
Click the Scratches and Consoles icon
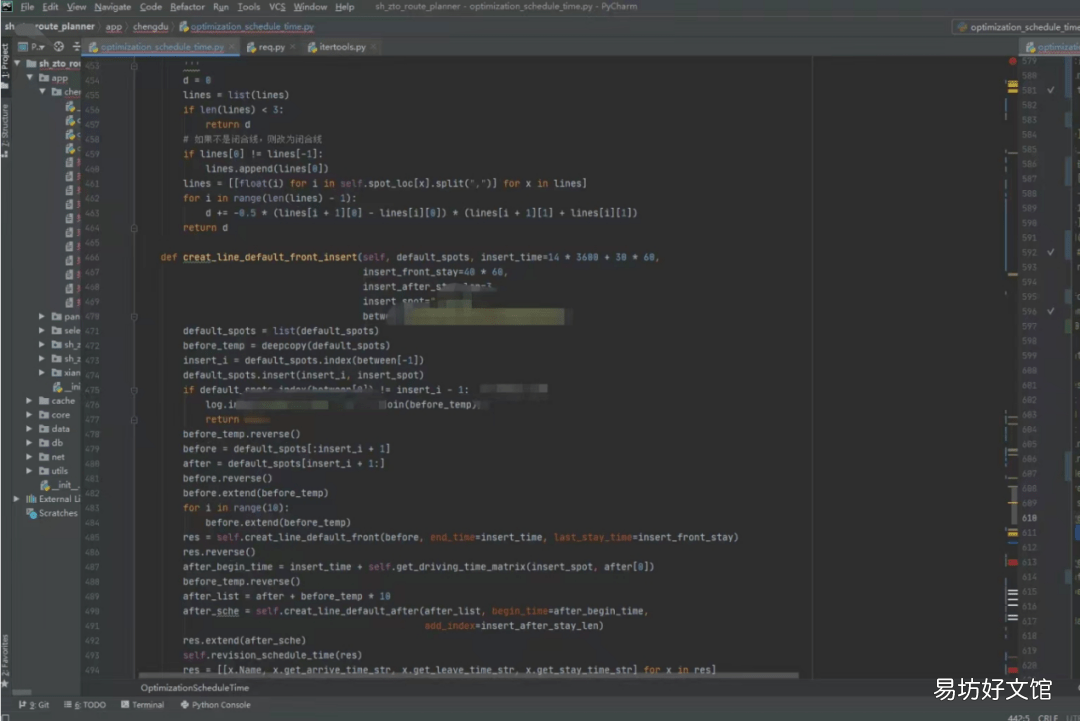click(31, 513)
